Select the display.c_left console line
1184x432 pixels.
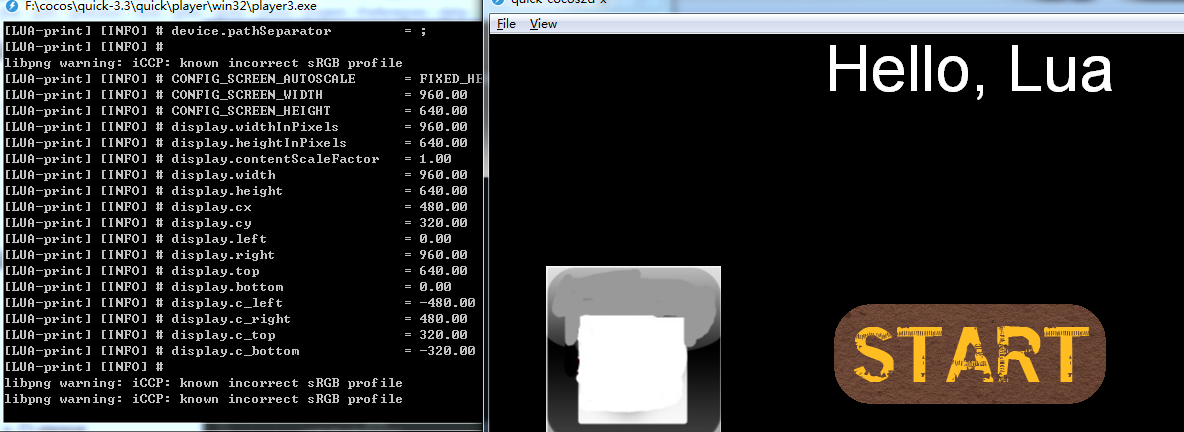[240, 303]
